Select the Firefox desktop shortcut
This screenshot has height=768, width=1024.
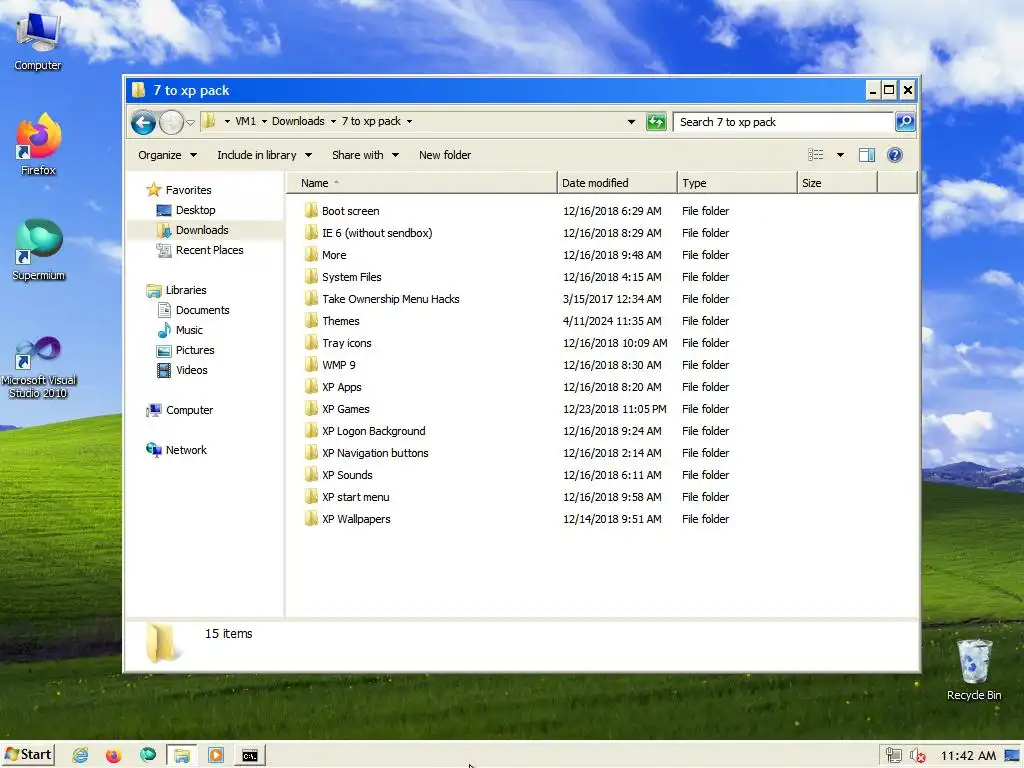[x=38, y=144]
